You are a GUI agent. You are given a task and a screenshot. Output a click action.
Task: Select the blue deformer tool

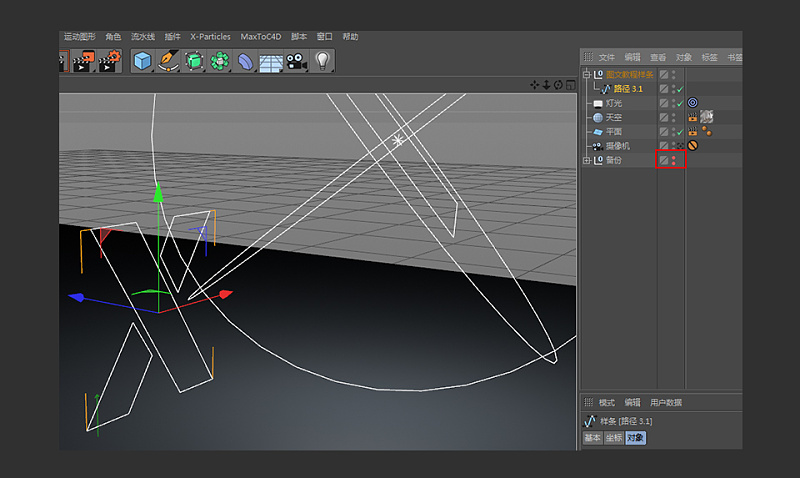(x=245, y=62)
